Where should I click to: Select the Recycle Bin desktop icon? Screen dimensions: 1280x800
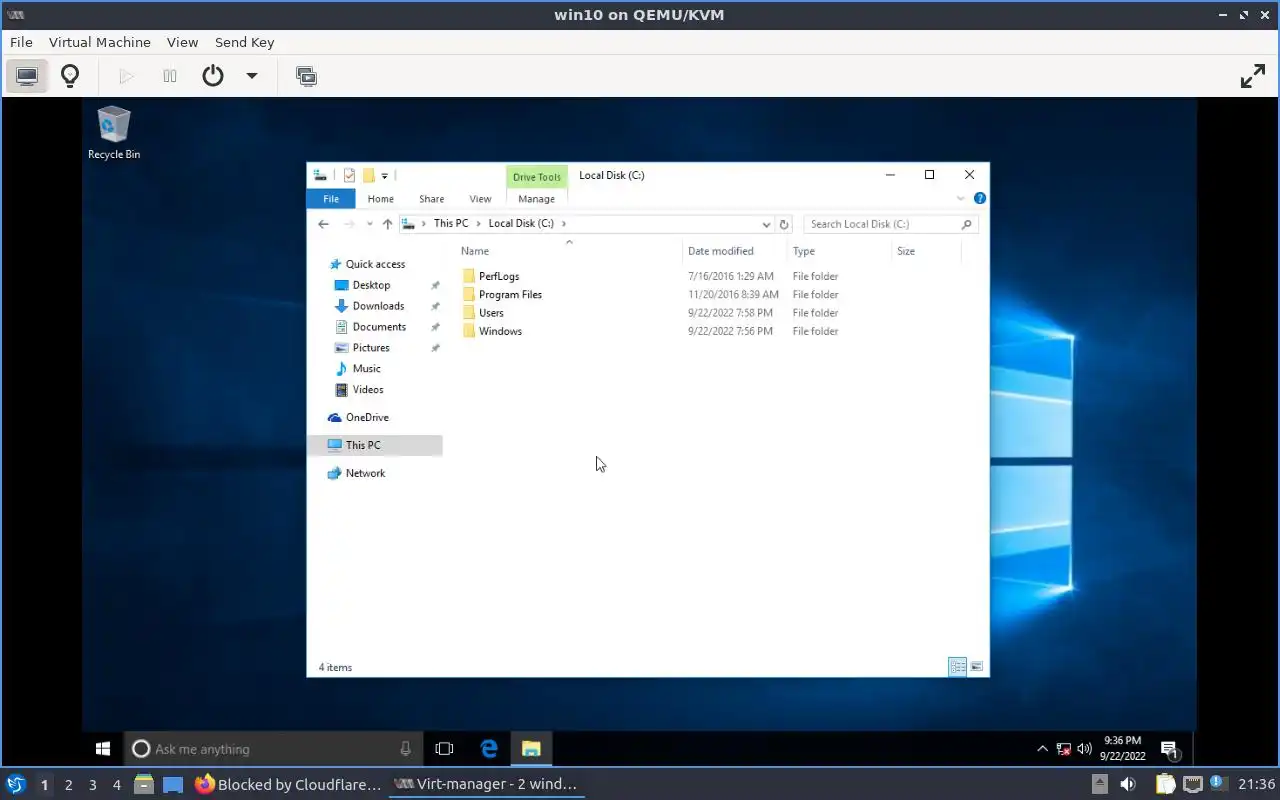coord(114,133)
